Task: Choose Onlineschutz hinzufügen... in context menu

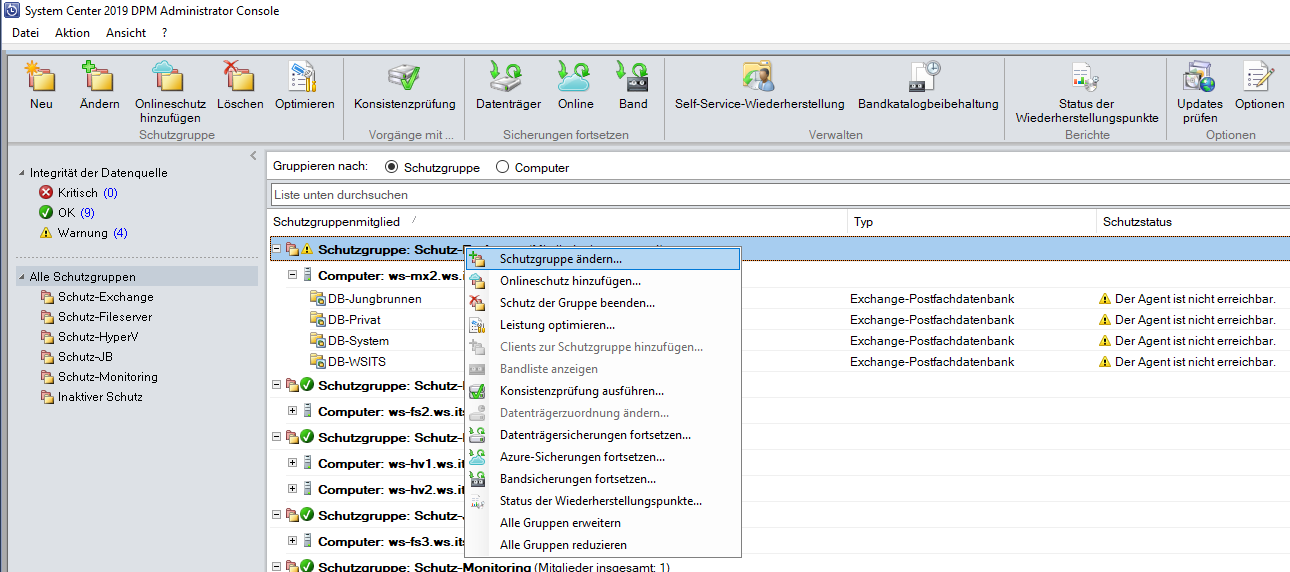Action: [603, 281]
